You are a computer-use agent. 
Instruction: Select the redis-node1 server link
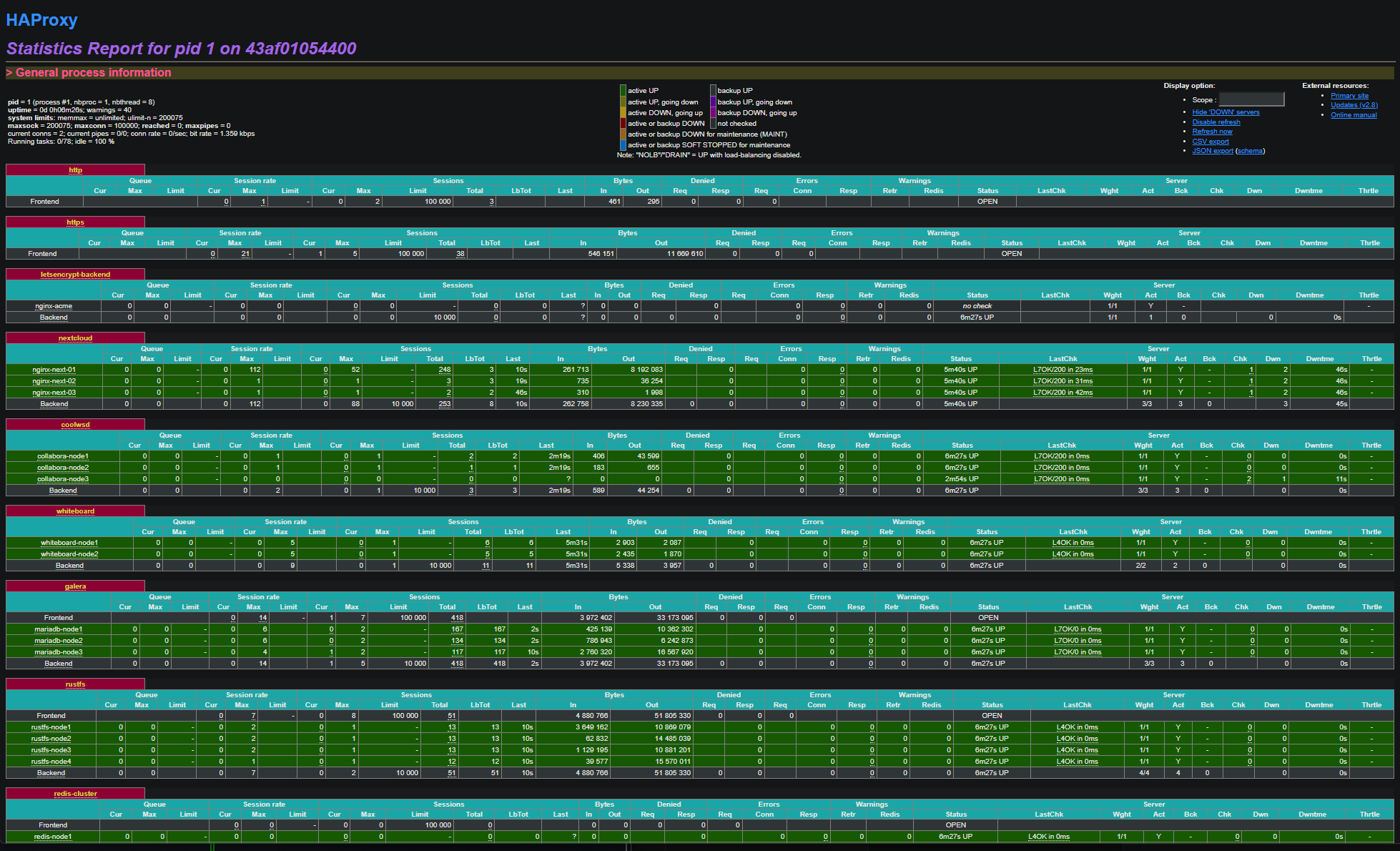(53, 837)
